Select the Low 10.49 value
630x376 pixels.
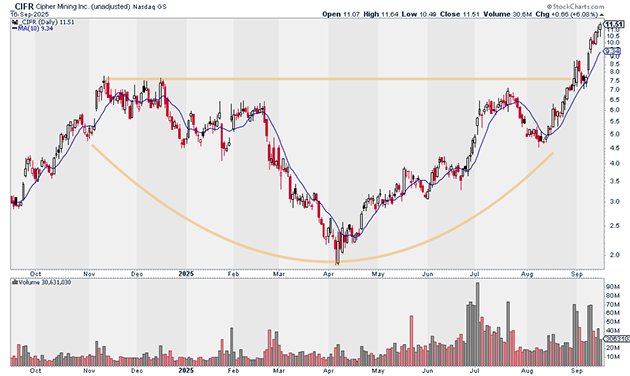(419, 14)
